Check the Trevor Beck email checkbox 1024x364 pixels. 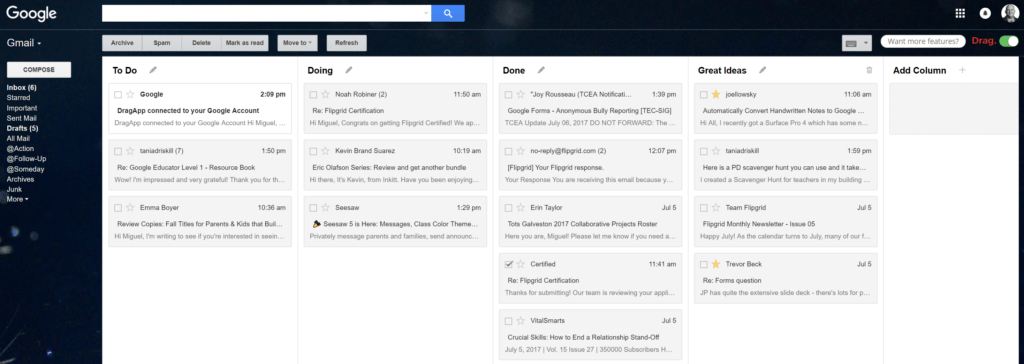coord(704,264)
